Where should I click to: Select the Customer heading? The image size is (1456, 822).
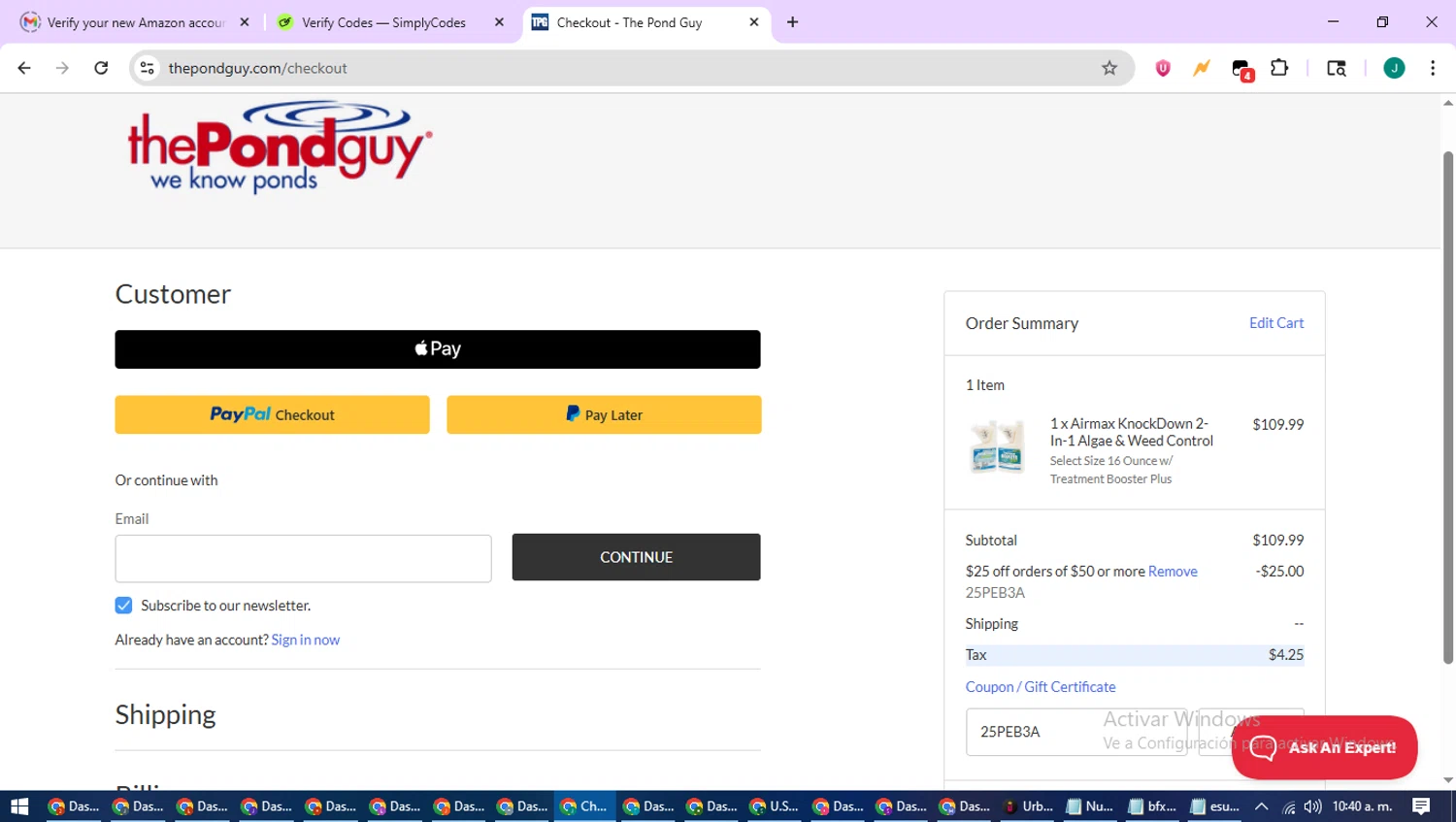pos(173,294)
